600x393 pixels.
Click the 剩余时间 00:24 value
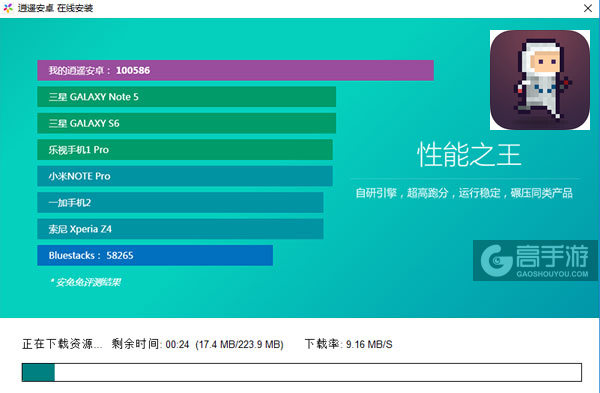click(150, 344)
